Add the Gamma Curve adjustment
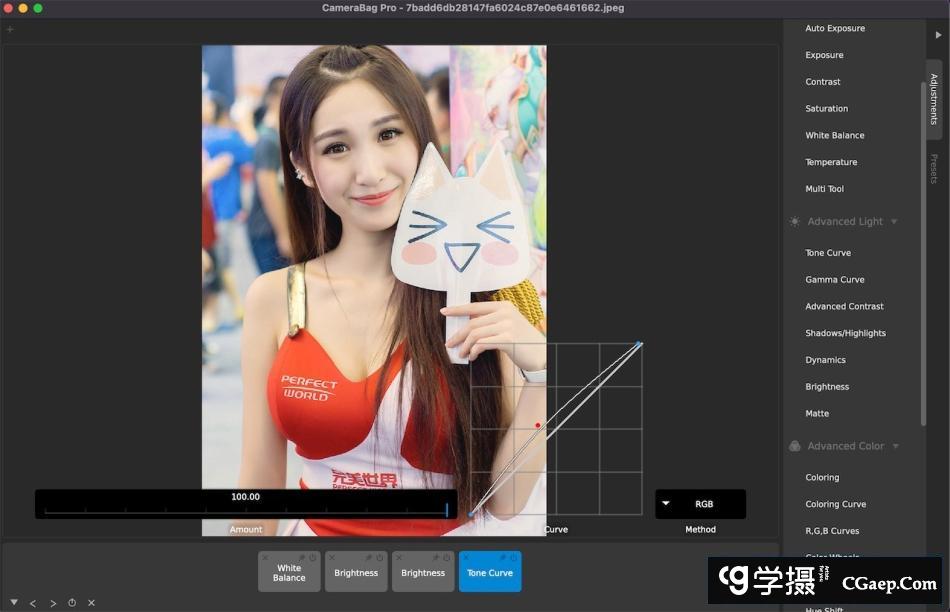 [835, 280]
